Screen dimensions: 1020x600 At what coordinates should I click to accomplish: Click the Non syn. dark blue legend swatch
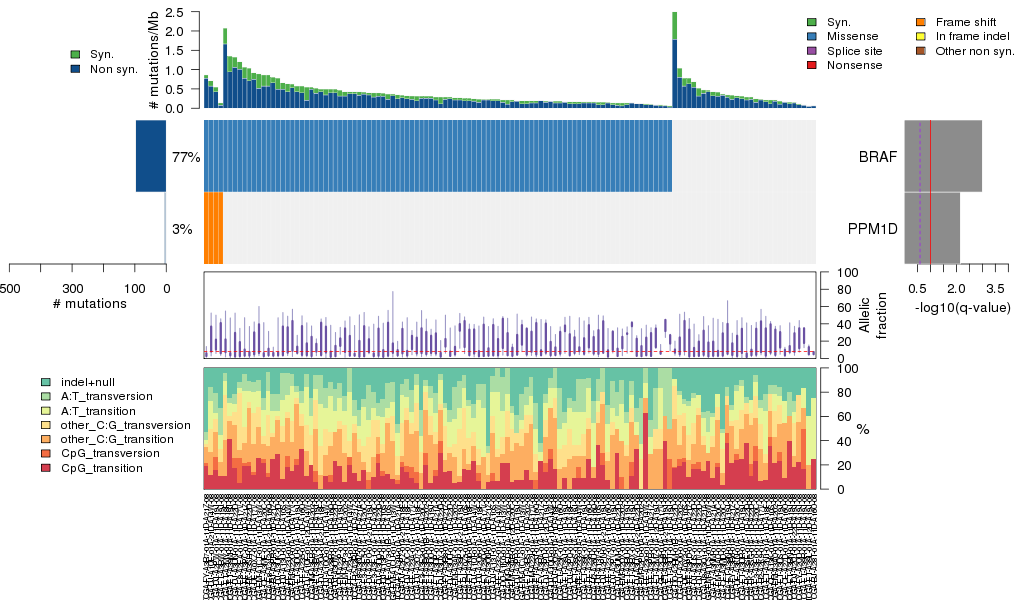(76, 69)
